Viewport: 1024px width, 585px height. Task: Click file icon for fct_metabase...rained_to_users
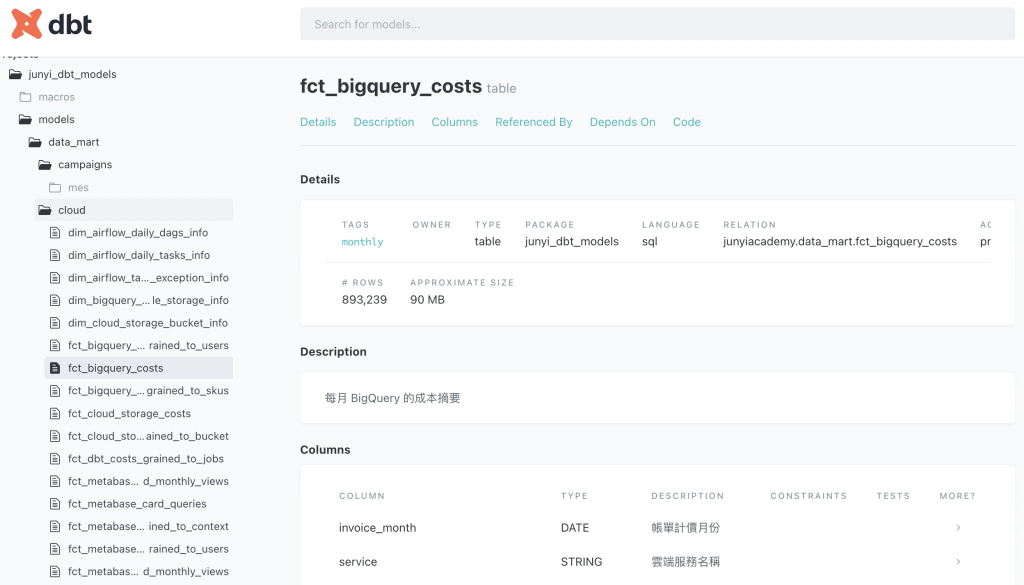(55, 549)
